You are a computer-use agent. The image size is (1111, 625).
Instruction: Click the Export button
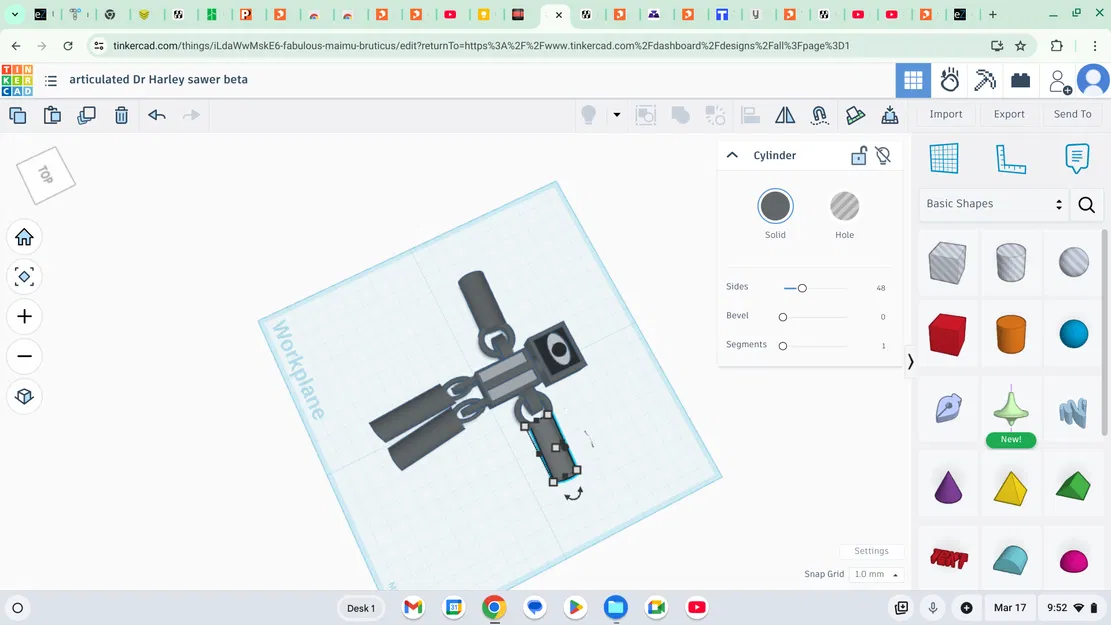1008,114
